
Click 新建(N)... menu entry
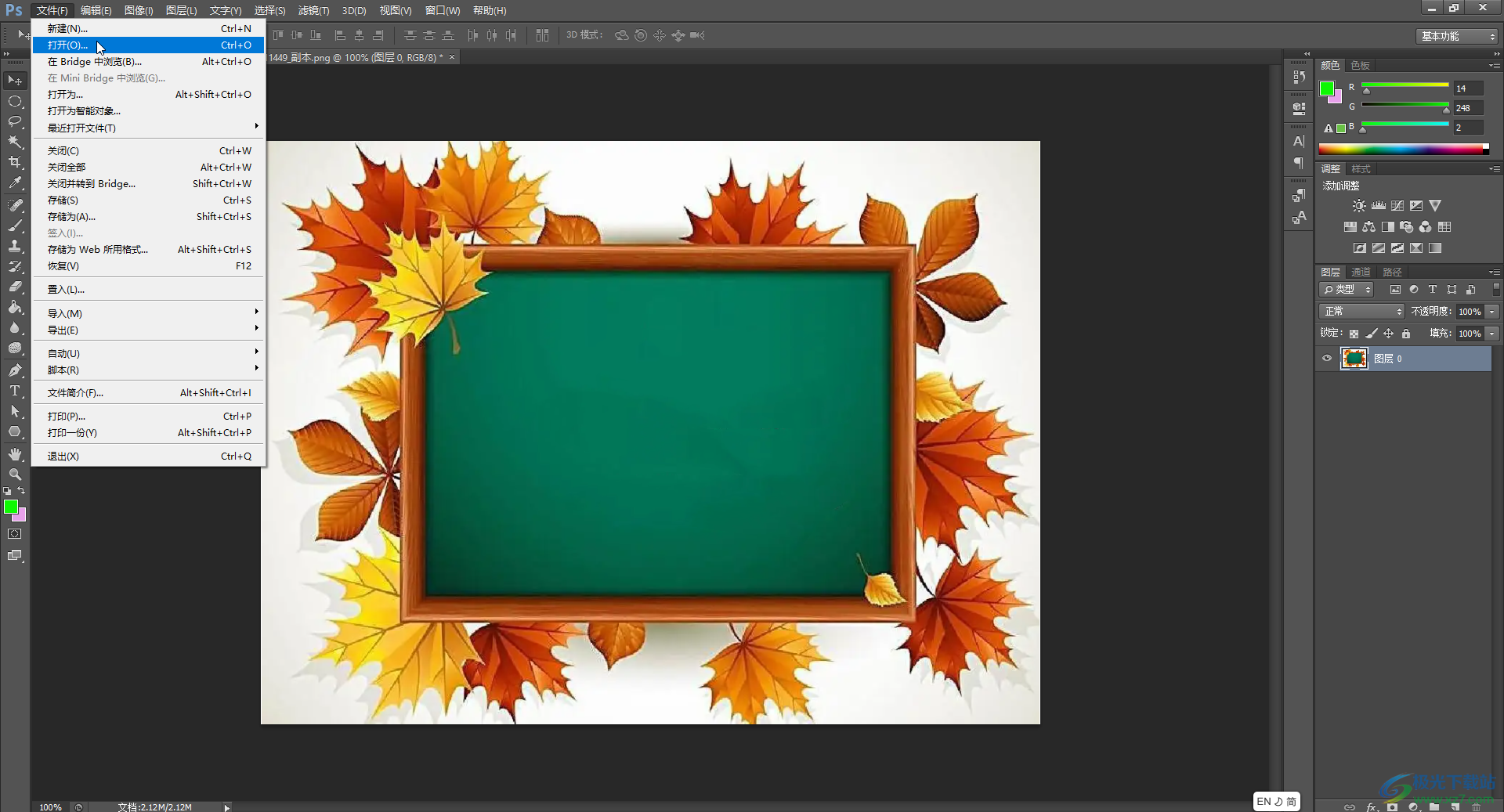pyautogui.click(x=149, y=29)
